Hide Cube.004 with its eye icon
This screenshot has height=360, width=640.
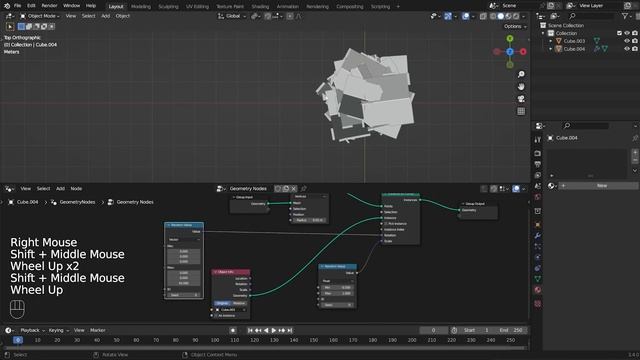pos(627,49)
